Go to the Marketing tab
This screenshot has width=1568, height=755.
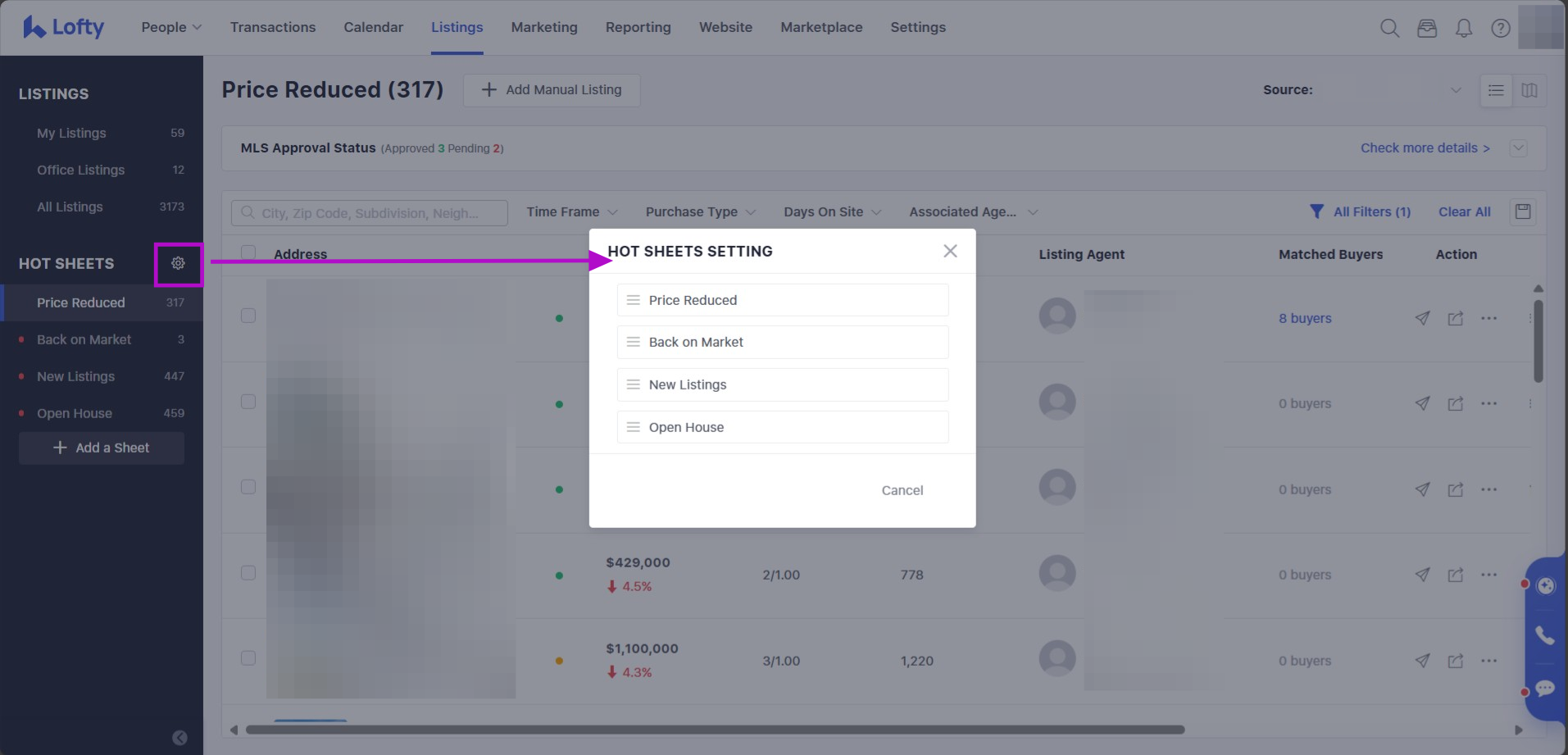click(544, 27)
